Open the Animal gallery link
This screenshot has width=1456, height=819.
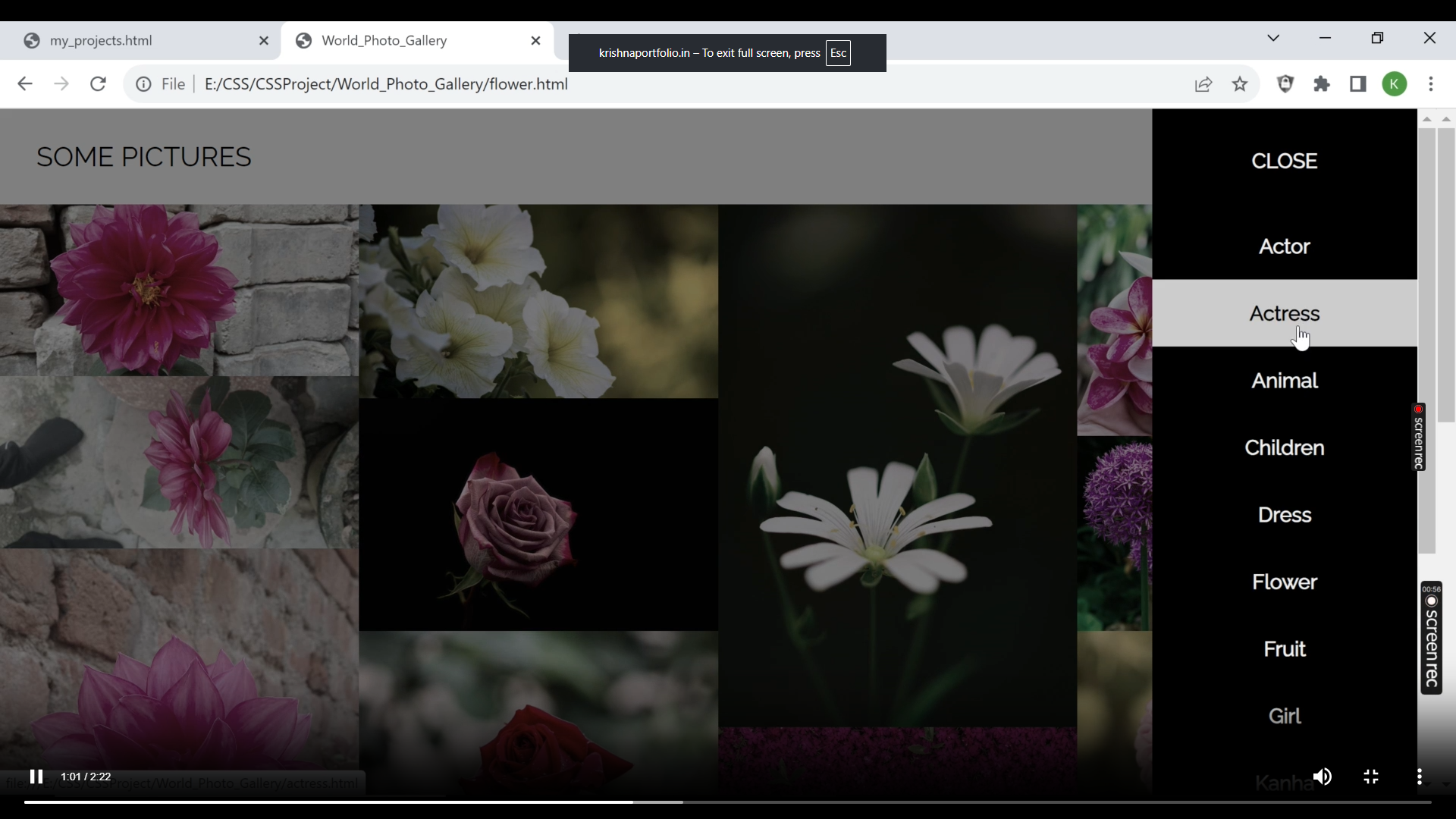pos(1285,381)
